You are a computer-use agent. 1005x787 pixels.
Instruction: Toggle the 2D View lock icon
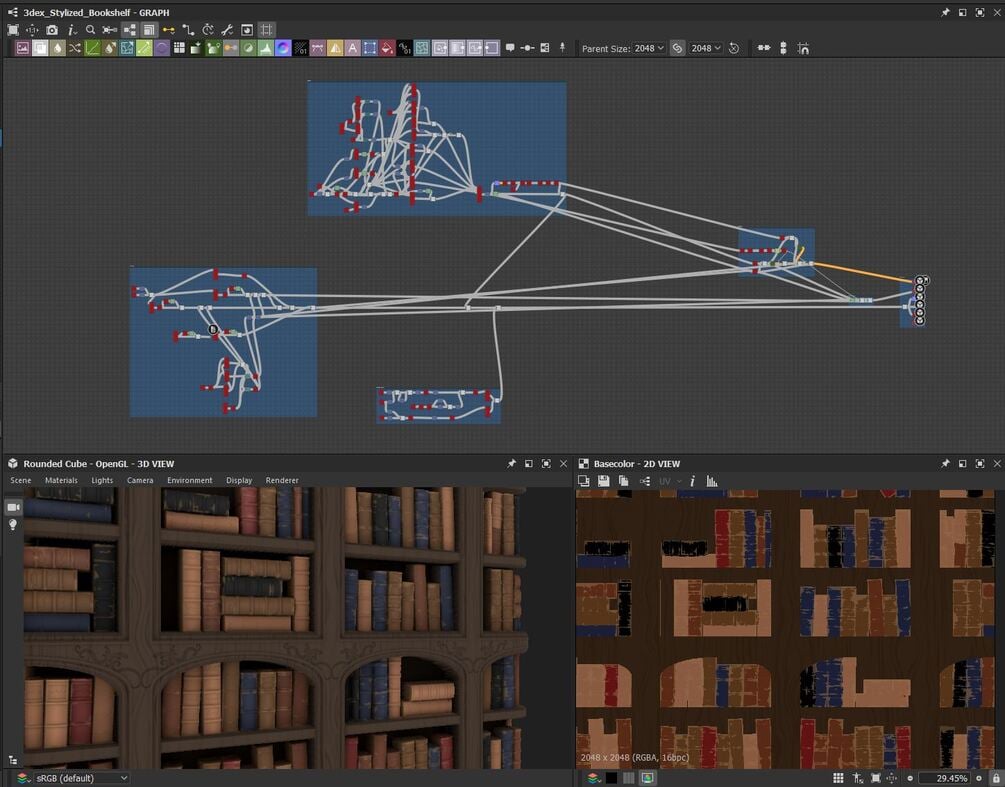point(995,778)
